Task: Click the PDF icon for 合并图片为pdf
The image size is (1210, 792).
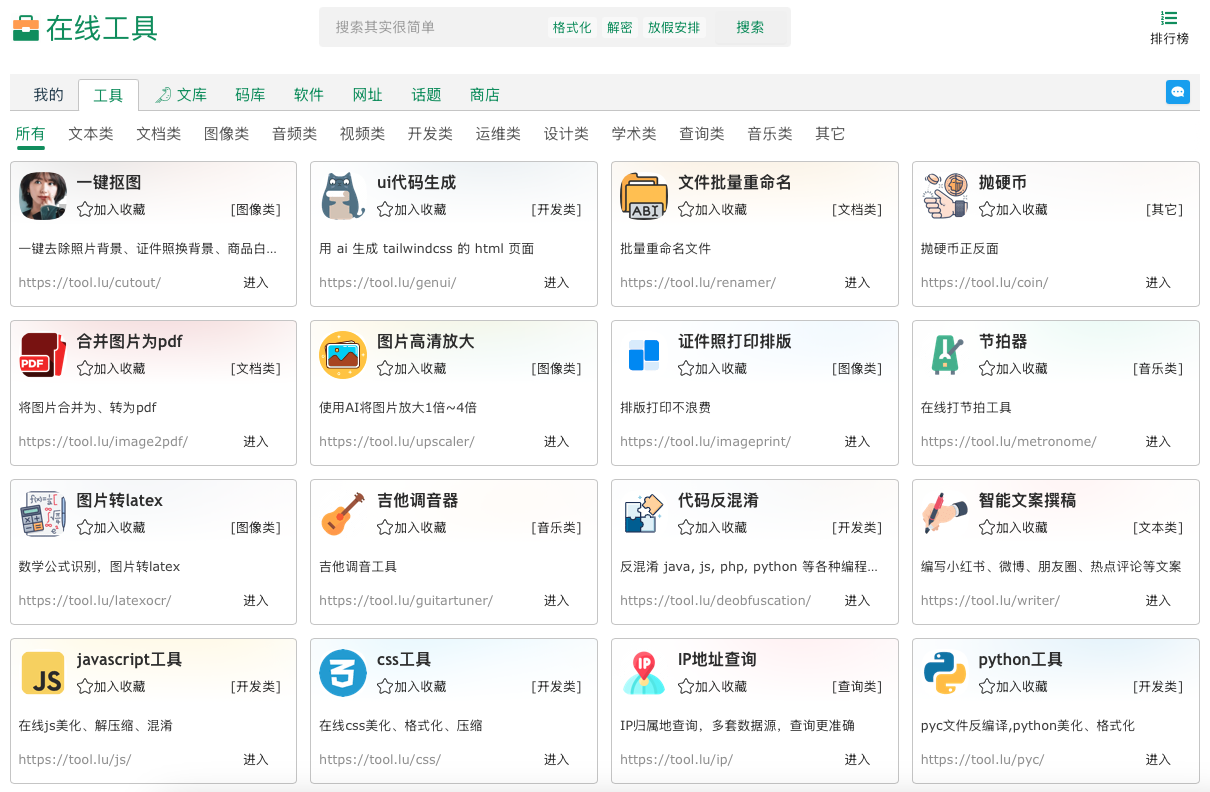Action: 42,355
